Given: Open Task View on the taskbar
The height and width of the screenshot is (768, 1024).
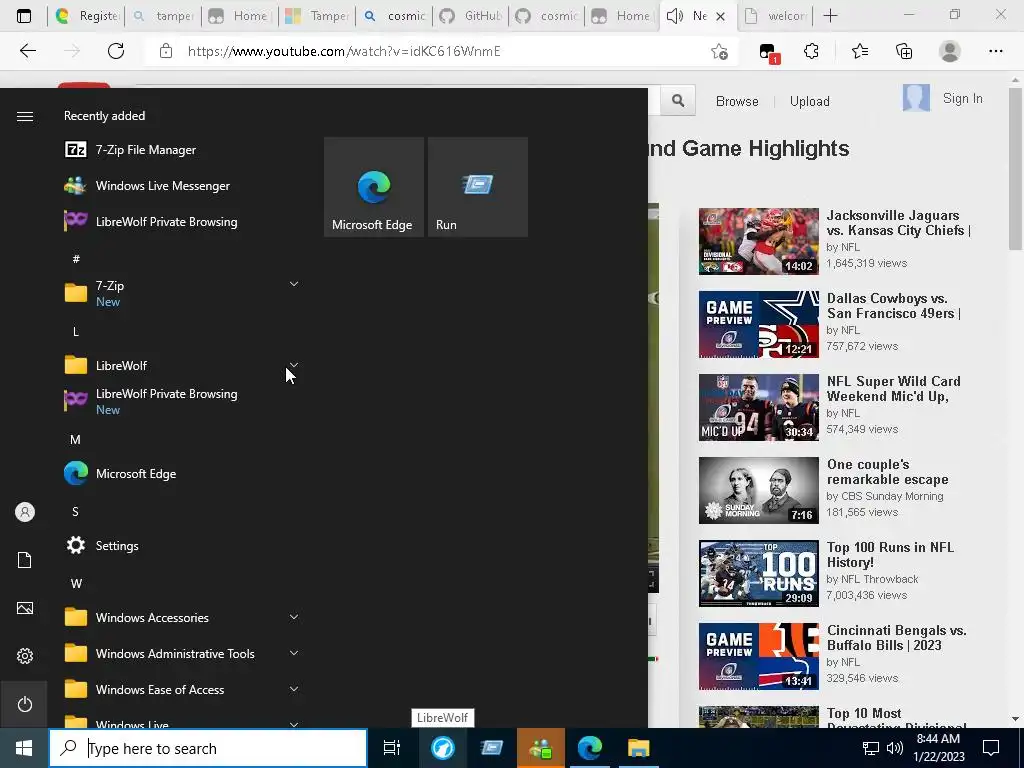Looking at the screenshot, I should coord(392,748).
